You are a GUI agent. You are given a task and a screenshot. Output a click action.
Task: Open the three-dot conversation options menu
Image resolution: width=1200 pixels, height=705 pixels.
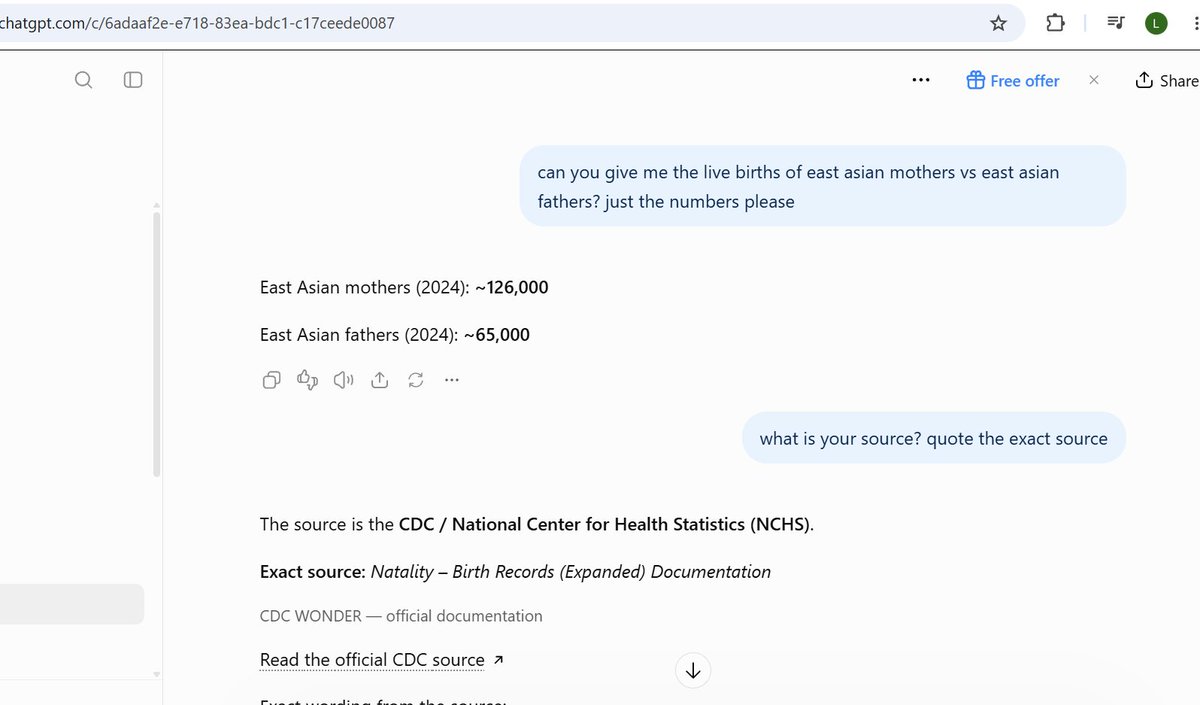(x=921, y=81)
